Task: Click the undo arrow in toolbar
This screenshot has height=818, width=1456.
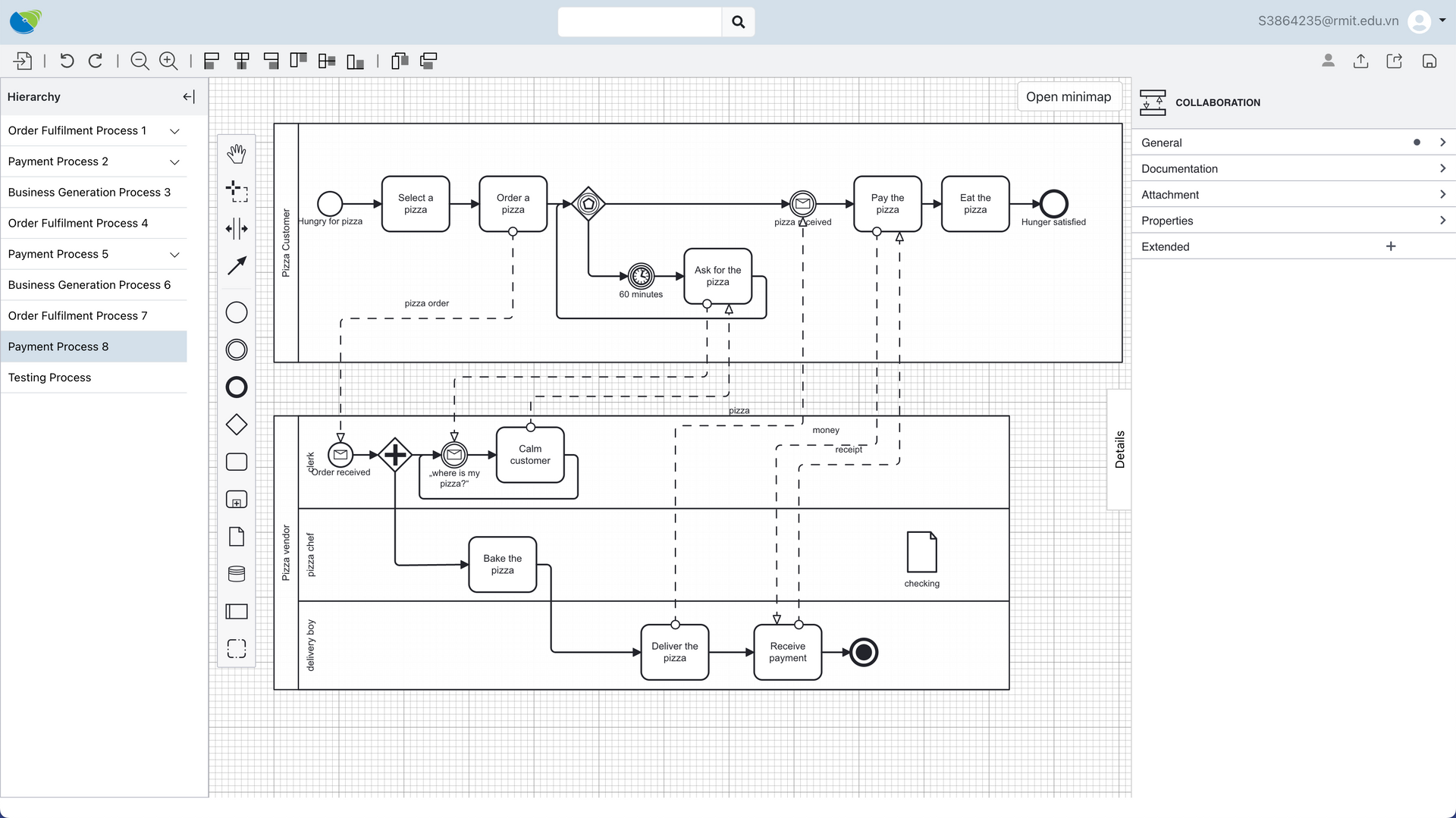Action: click(x=67, y=61)
